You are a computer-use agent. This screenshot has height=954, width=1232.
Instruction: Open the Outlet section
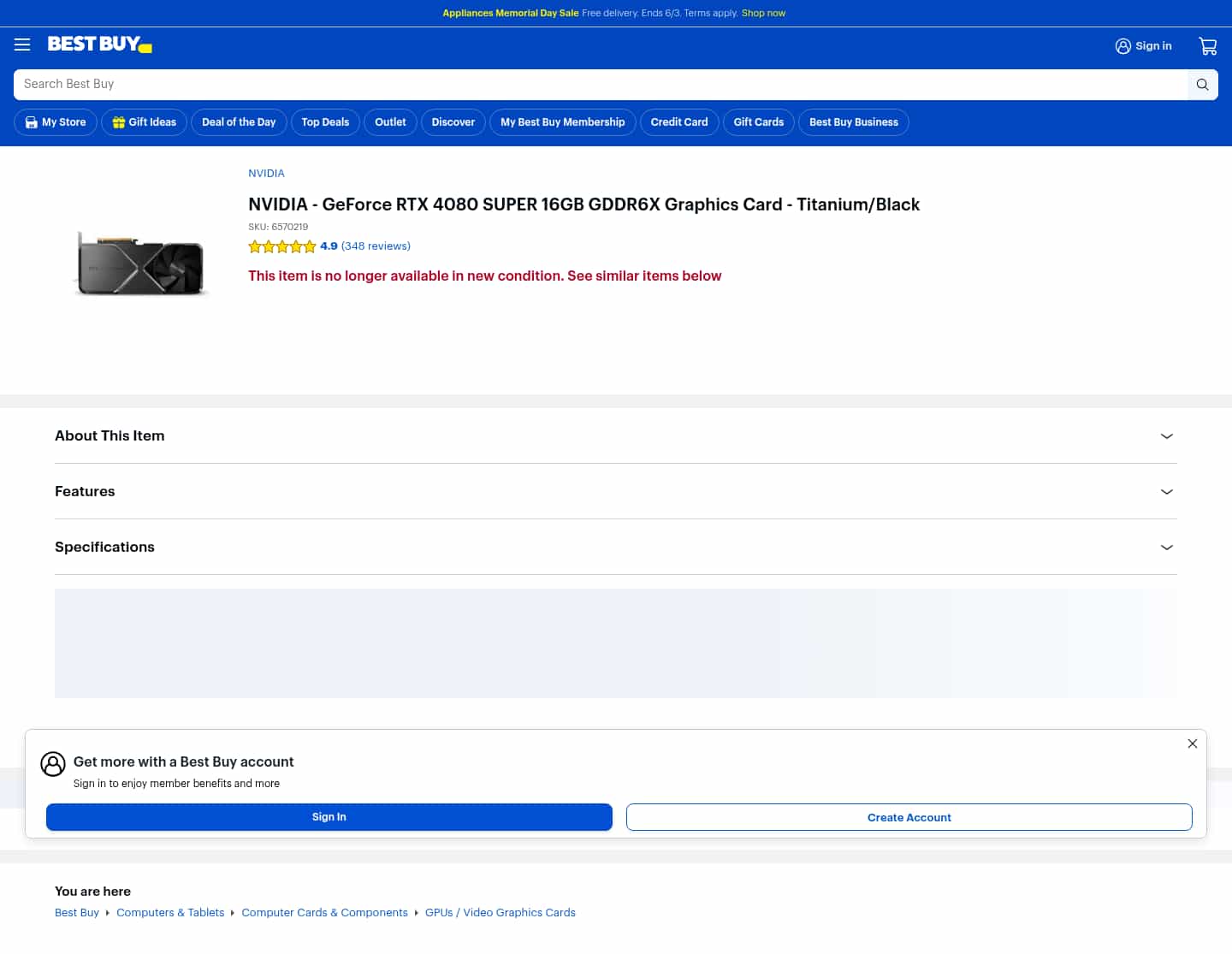[x=390, y=122]
